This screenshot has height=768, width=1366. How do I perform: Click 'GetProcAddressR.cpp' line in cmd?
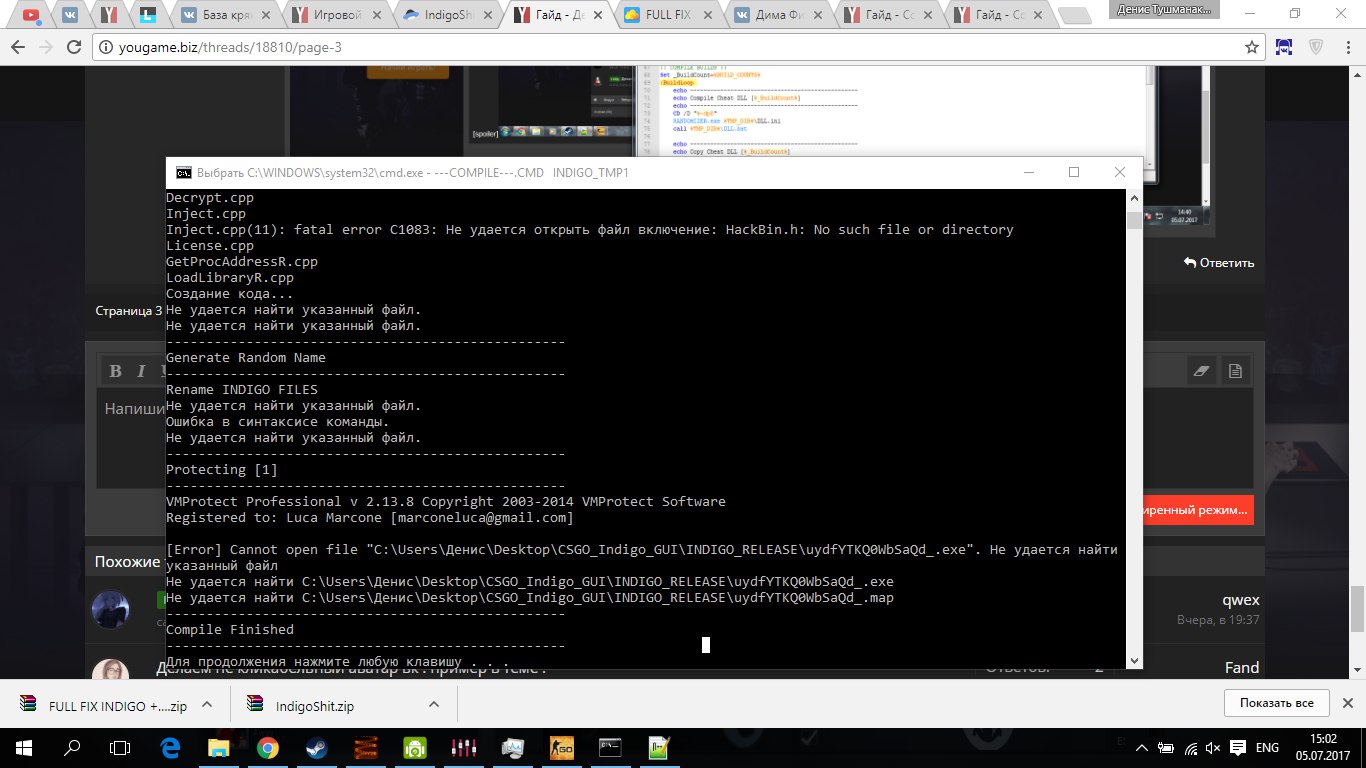click(x=242, y=261)
